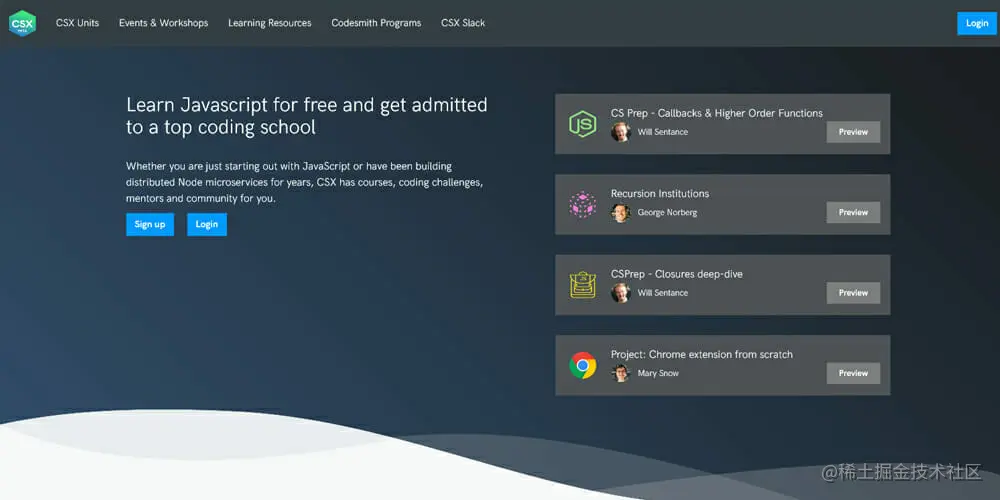Viewport: 1000px width, 500px height.
Task: Click the paragraph starting Whether you are
Action: [x=305, y=182]
